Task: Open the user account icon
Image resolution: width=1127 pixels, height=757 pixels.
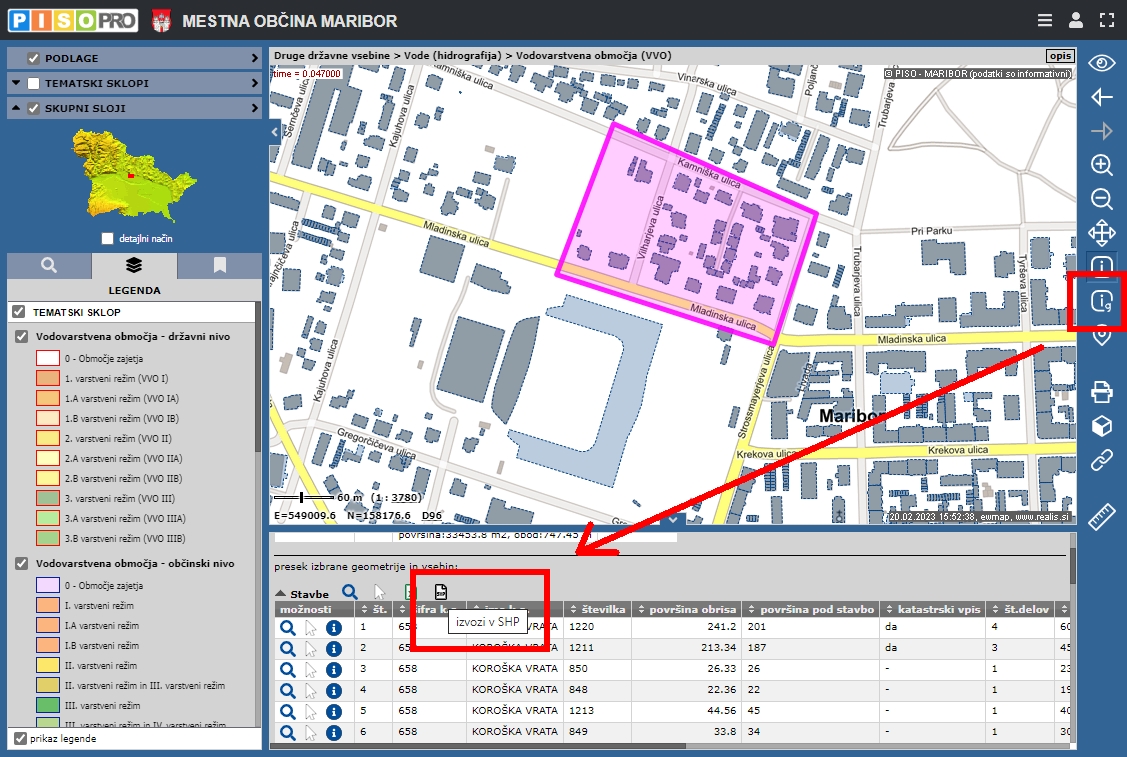Action: coord(1076,20)
